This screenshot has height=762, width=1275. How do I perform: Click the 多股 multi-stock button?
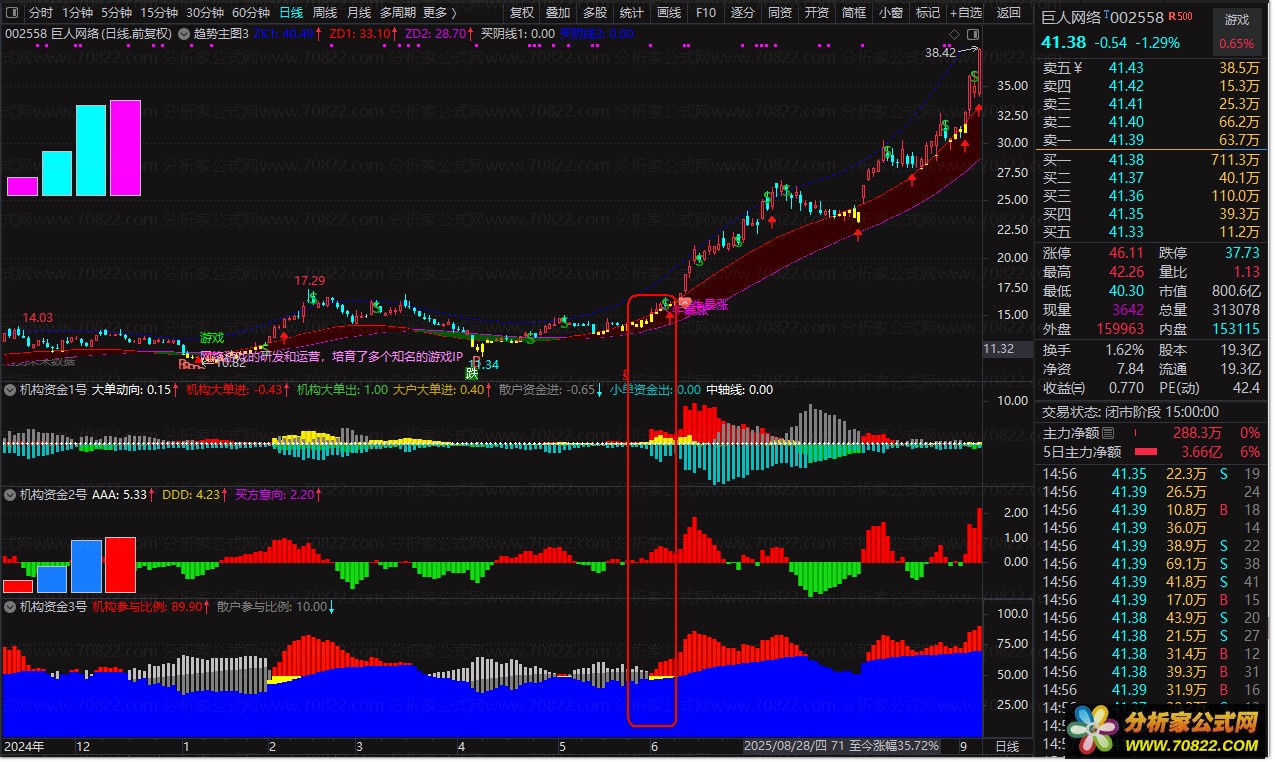595,13
